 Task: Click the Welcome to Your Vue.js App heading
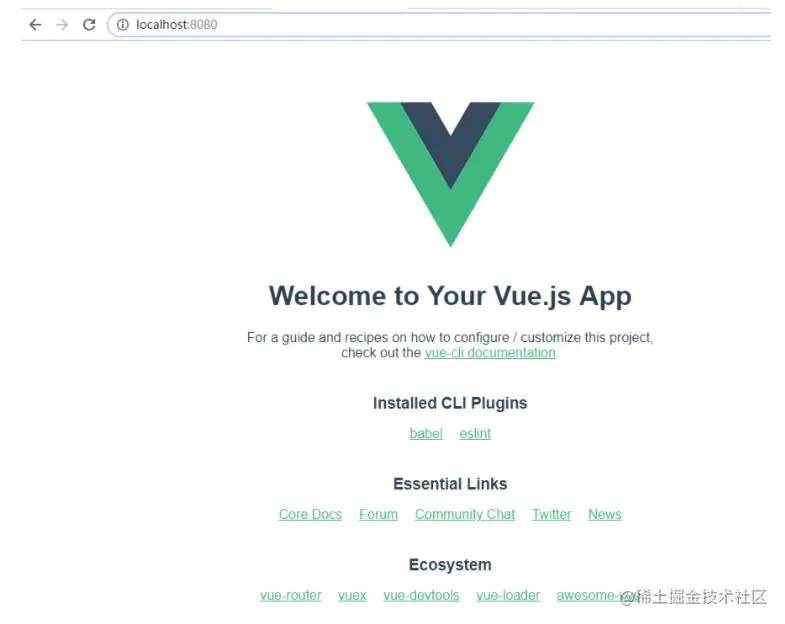(x=450, y=296)
